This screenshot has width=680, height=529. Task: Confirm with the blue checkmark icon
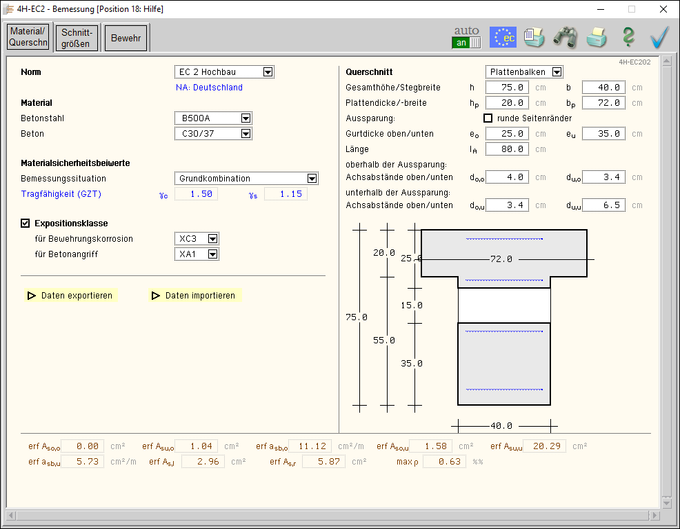click(659, 37)
